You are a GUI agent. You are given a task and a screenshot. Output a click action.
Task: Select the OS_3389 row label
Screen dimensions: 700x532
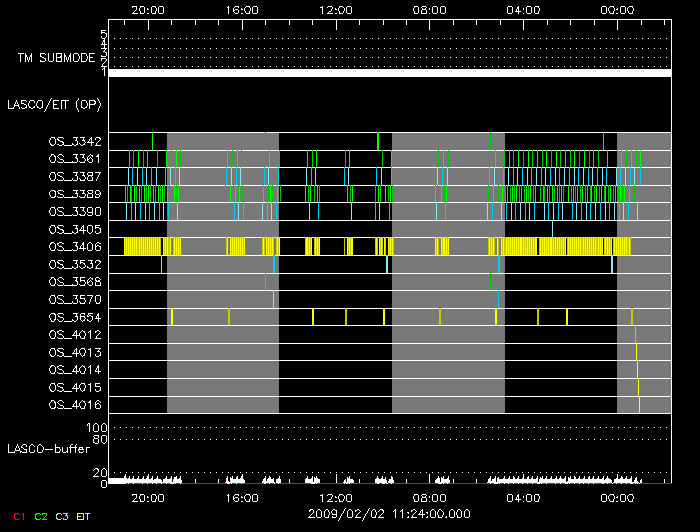75,194
